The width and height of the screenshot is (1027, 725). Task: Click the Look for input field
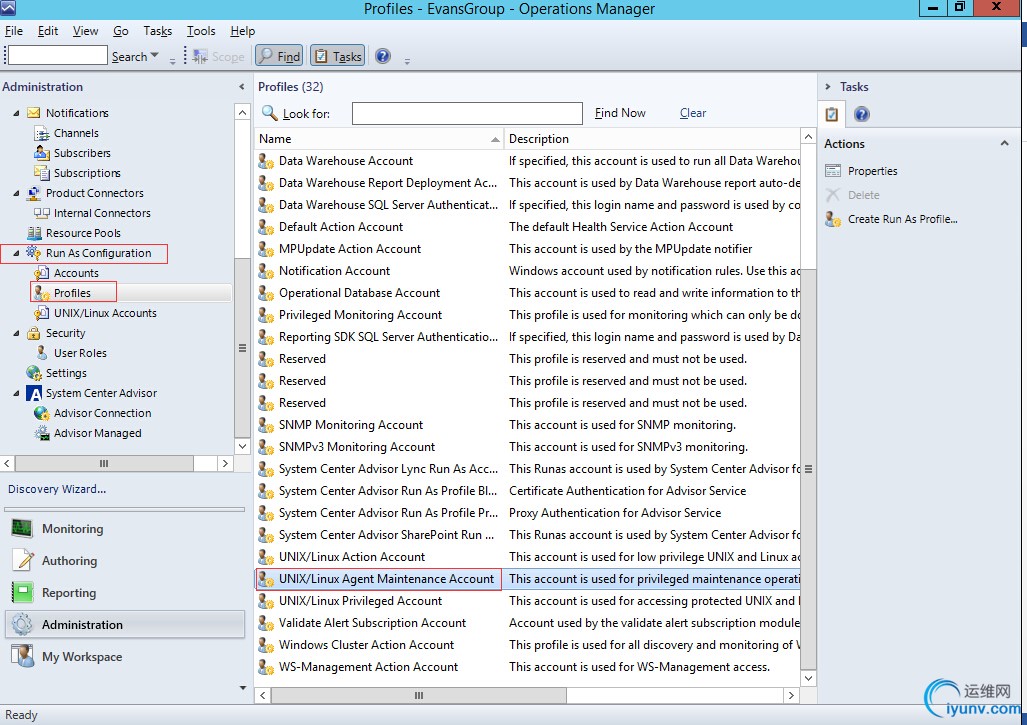pos(467,113)
